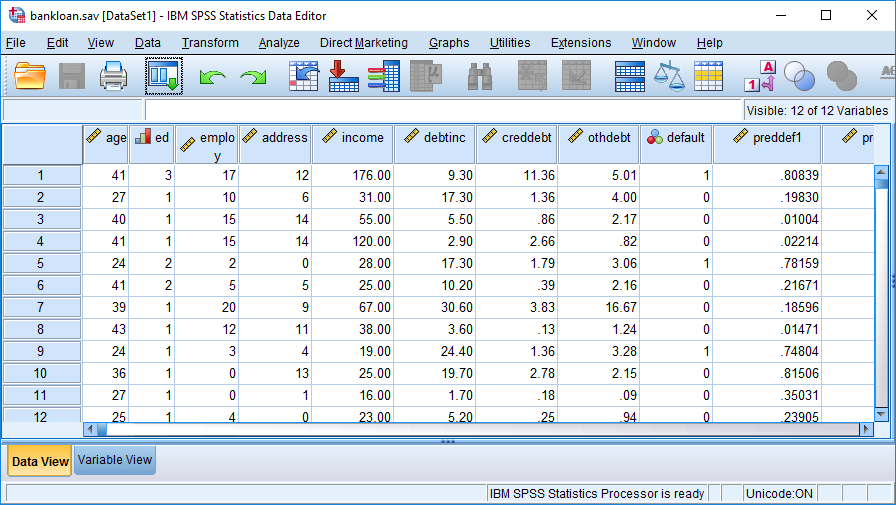The image size is (896, 505).
Task: Select row 10 header
Action: pyautogui.click(x=42, y=374)
